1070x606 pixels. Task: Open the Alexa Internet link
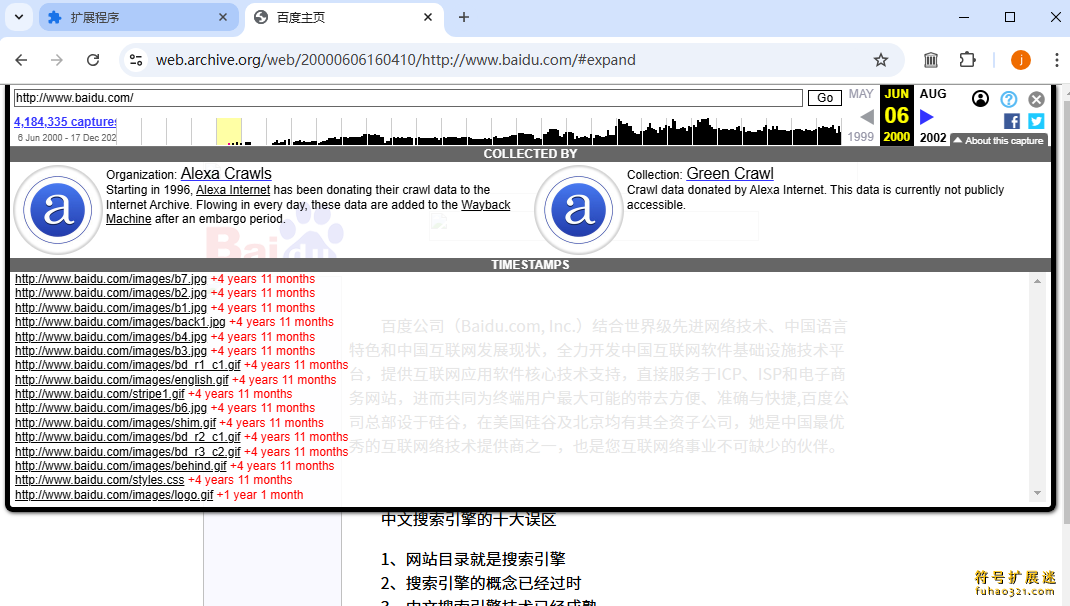click(x=233, y=190)
